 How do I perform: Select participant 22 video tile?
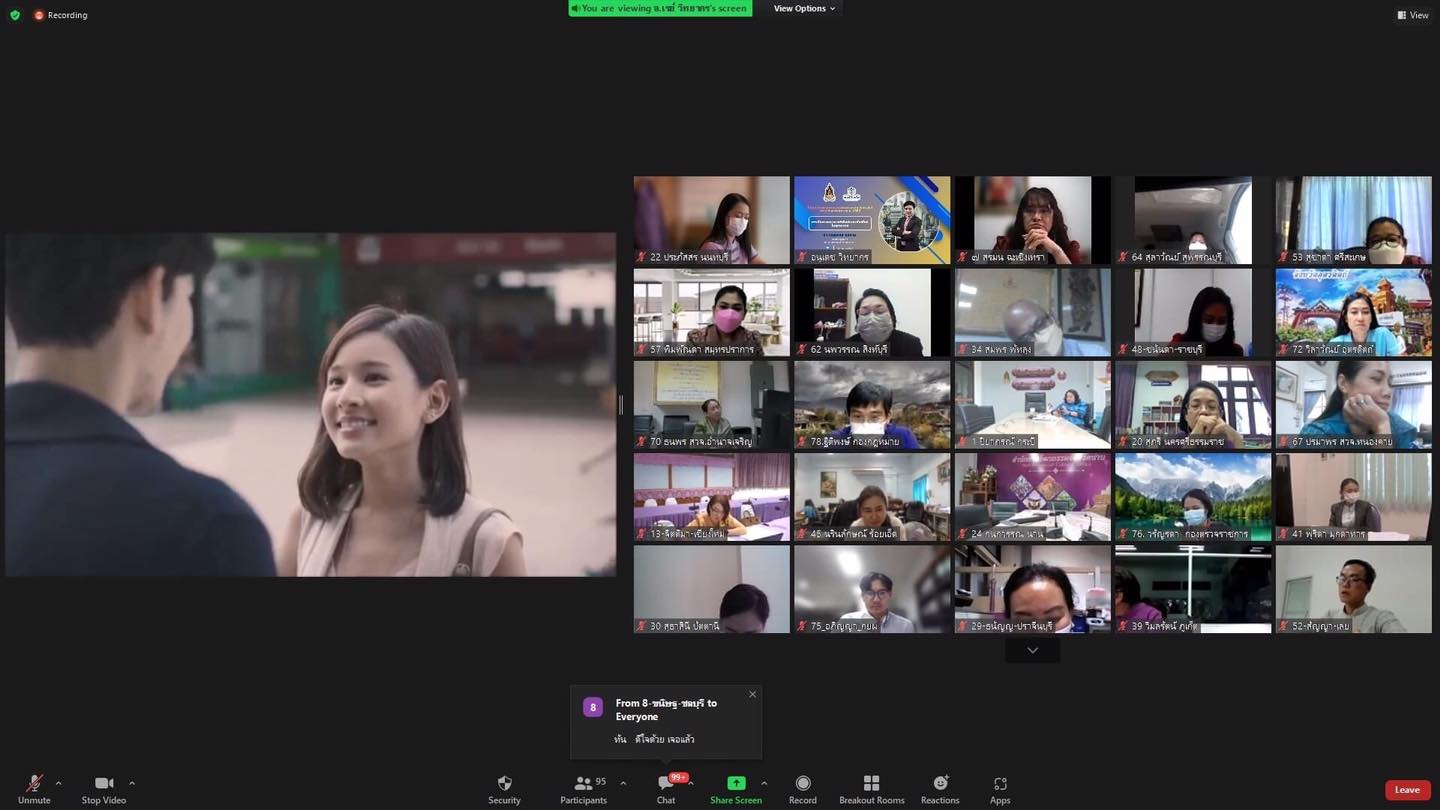point(712,220)
